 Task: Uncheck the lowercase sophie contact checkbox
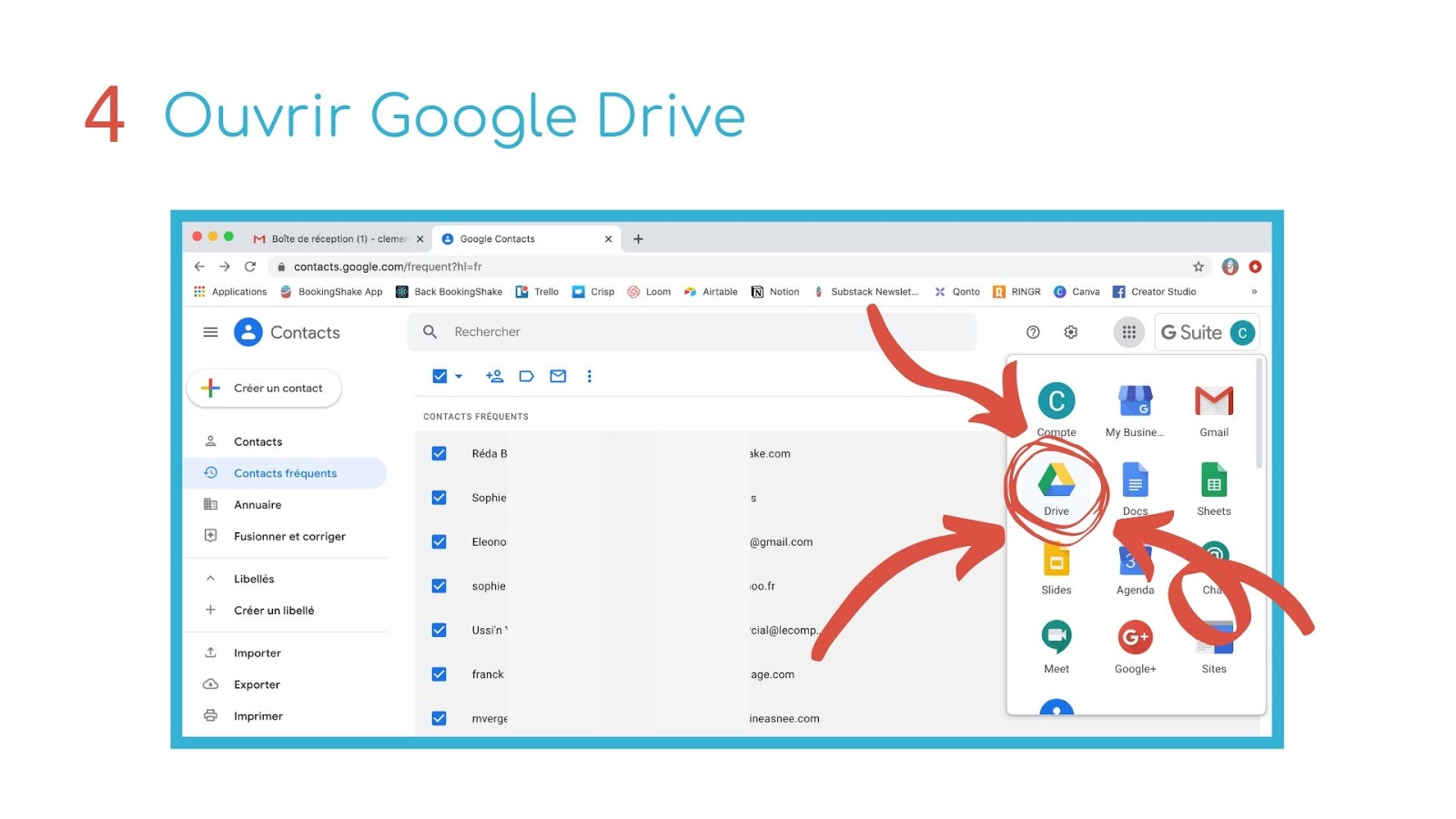tap(439, 586)
